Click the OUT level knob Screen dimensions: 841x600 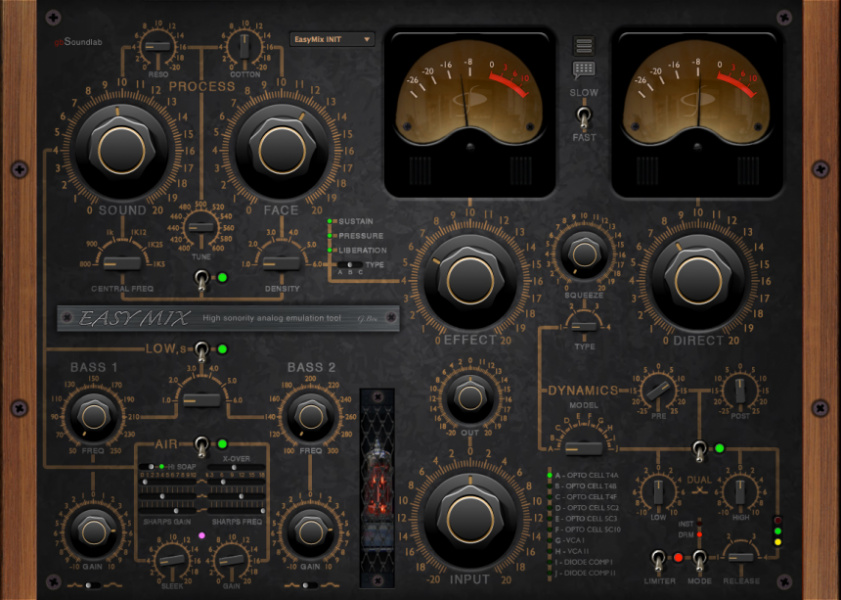pos(470,398)
